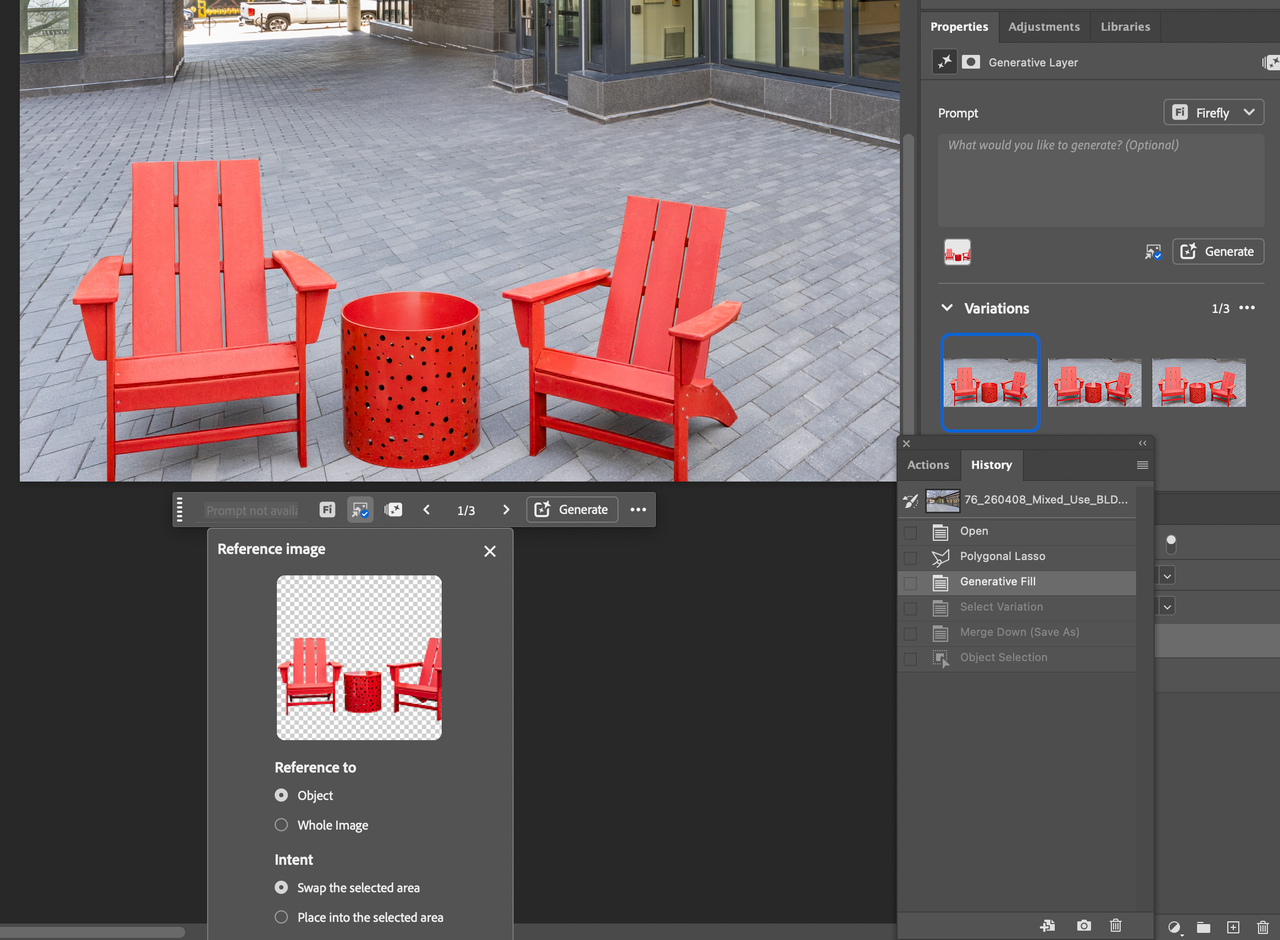Click the Open state document icon

[x=940, y=531]
